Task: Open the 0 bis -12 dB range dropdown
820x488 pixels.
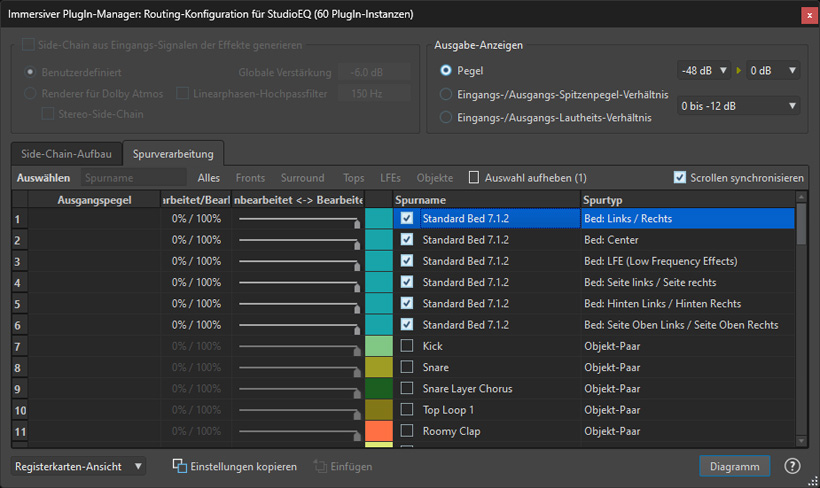Action: (738, 106)
